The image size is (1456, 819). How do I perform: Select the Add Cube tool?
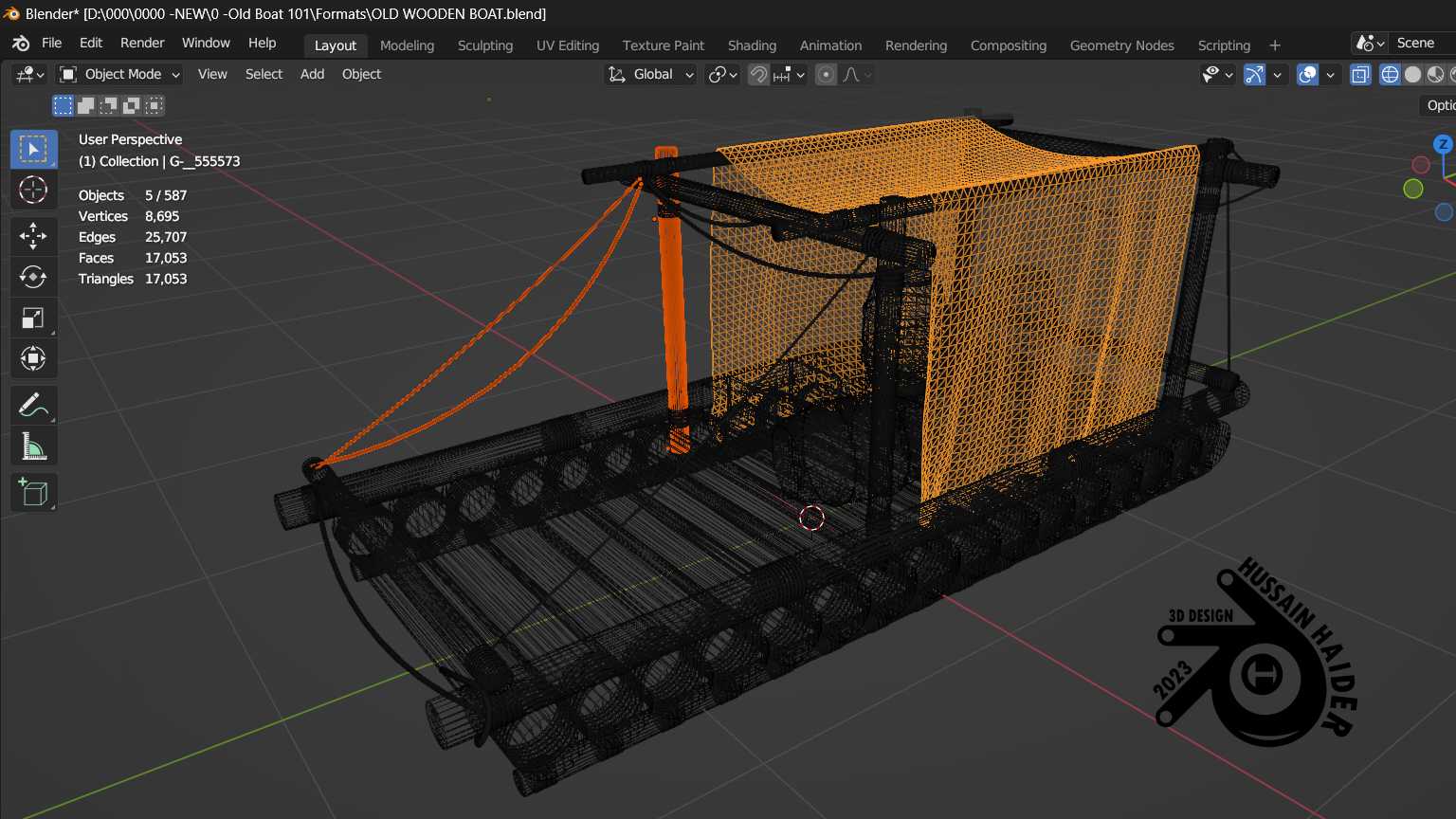click(x=33, y=493)
